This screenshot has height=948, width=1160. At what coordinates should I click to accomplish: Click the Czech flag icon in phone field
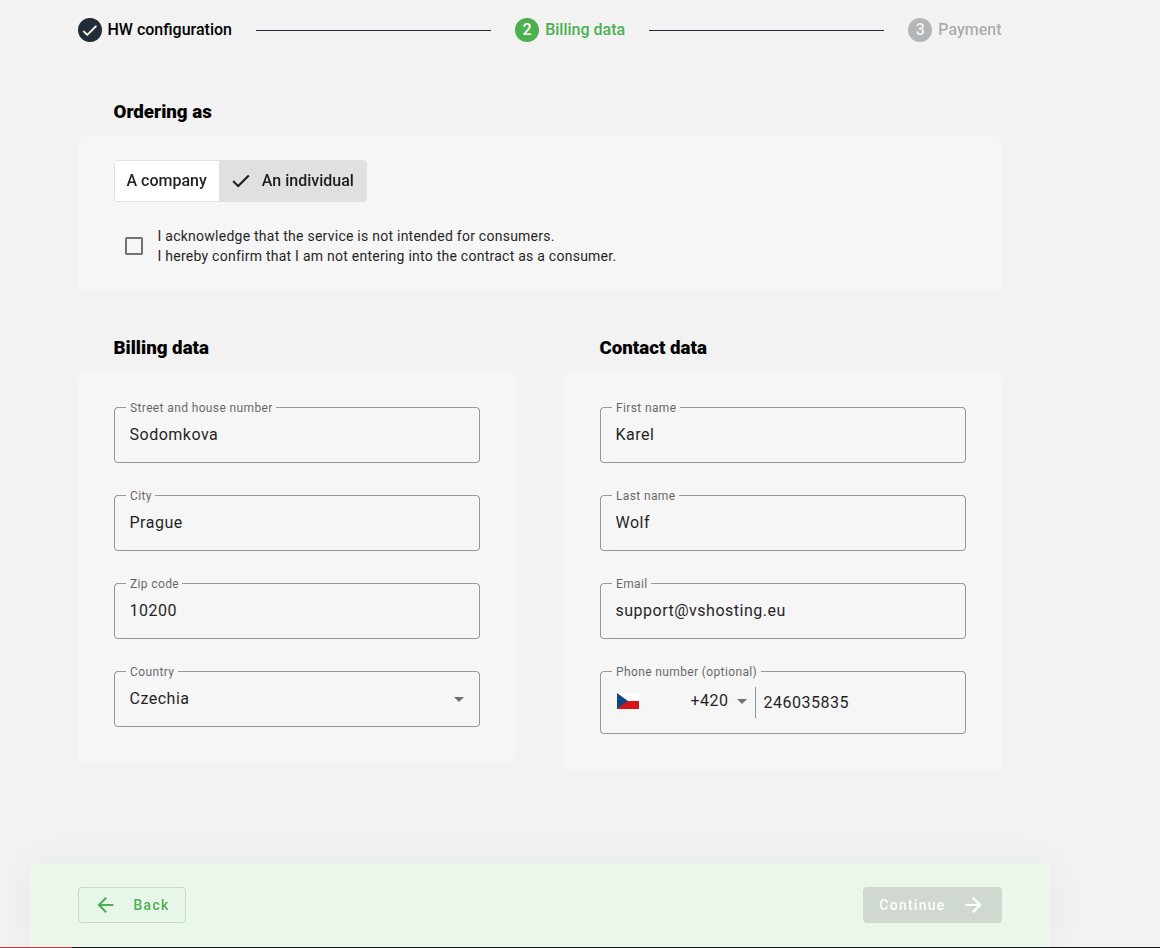coord(628,702)
